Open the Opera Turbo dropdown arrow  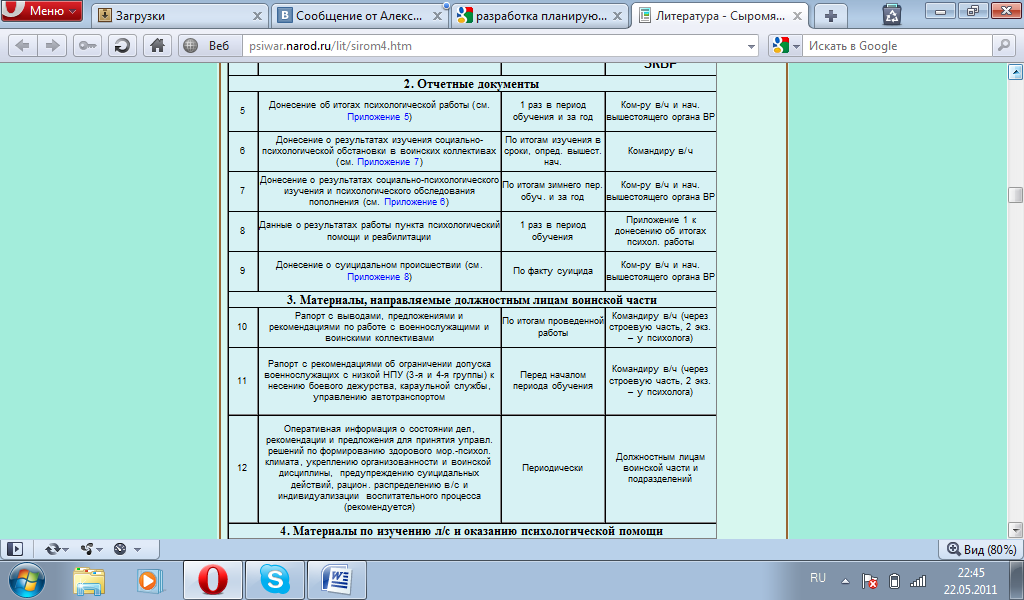(137, 550)
